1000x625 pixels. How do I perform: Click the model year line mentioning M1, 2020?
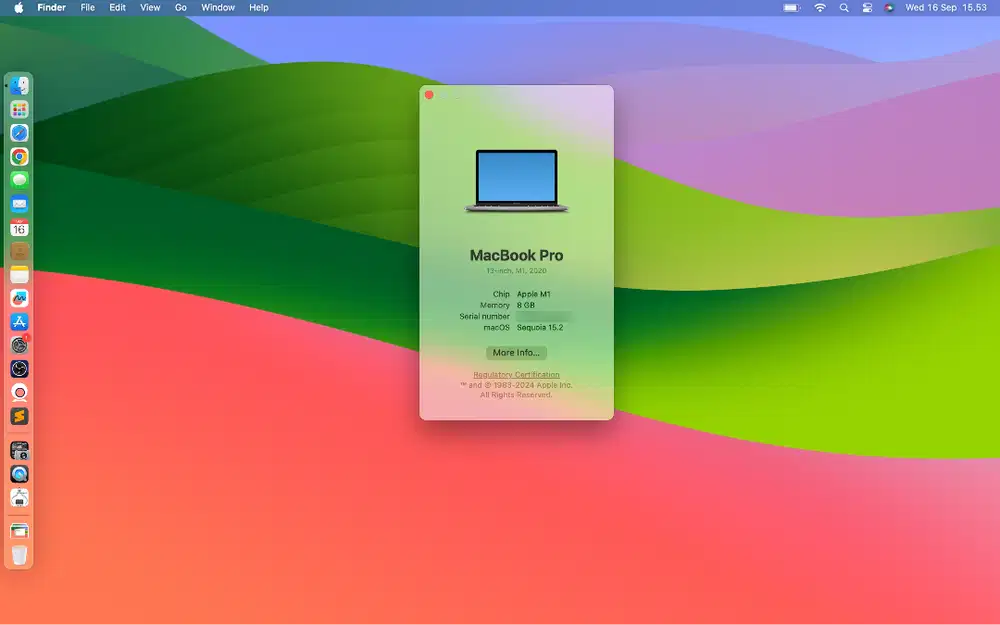517,271
